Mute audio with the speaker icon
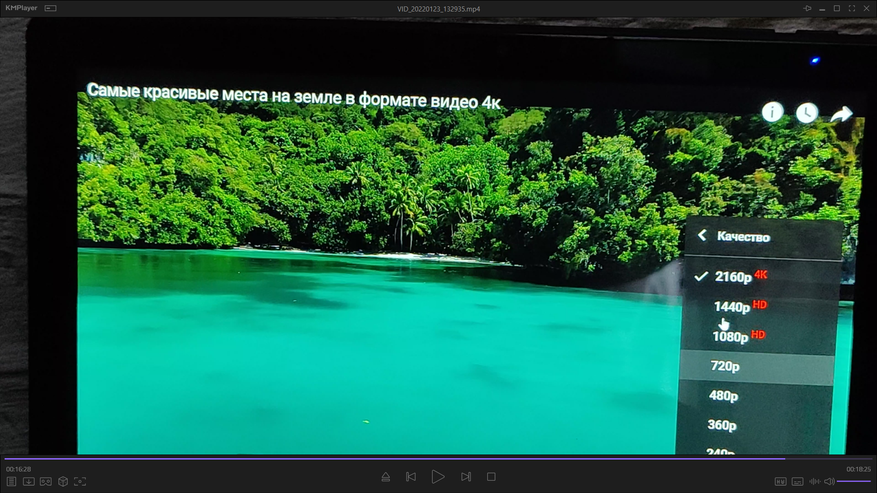 click(829, 482)
